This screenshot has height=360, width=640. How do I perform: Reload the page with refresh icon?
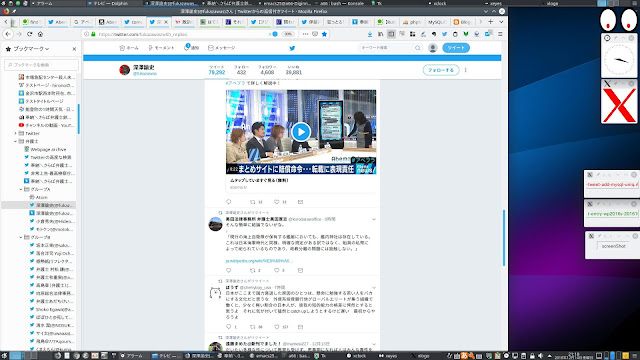click(30, 34)
